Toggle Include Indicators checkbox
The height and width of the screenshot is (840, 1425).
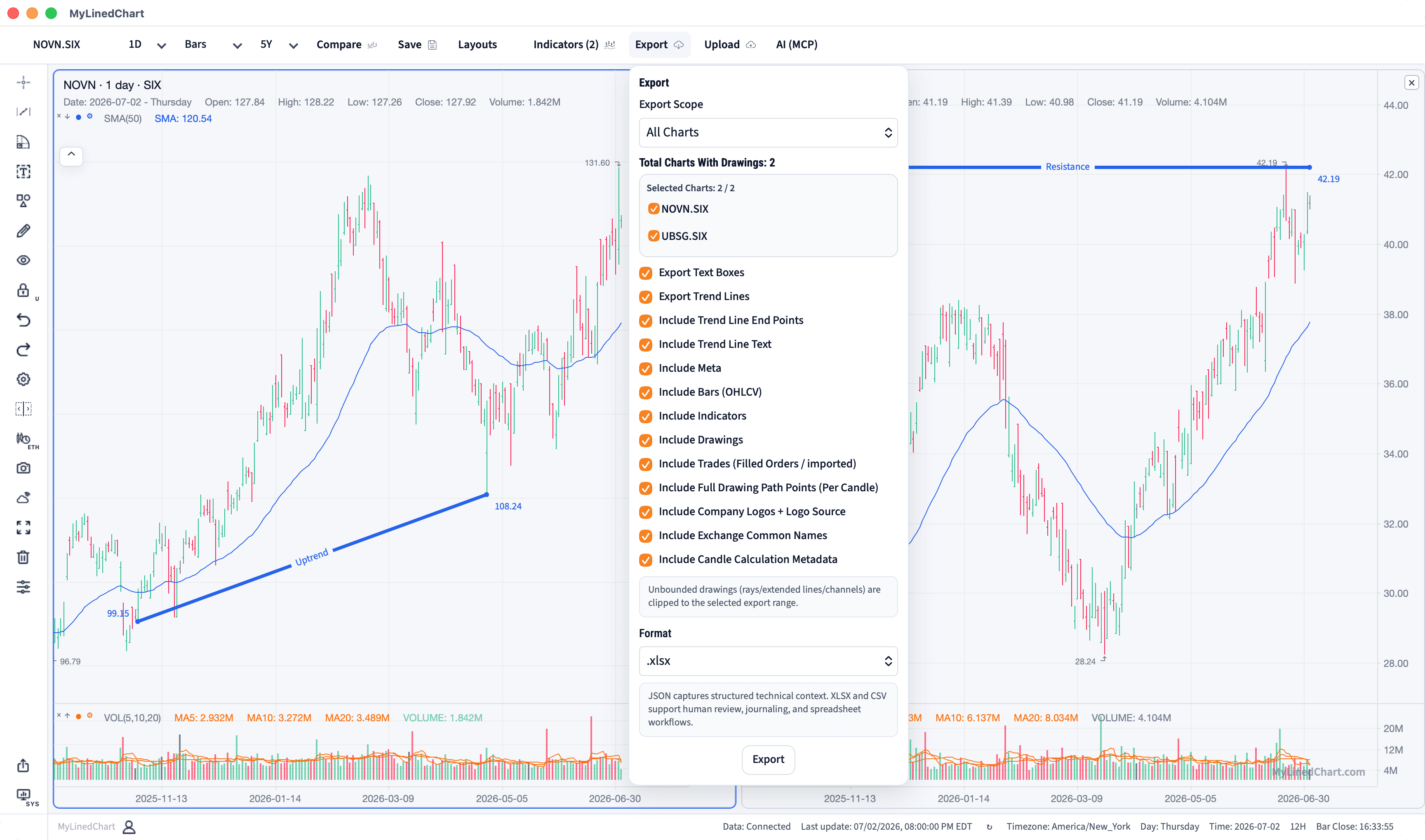[645, 417]
